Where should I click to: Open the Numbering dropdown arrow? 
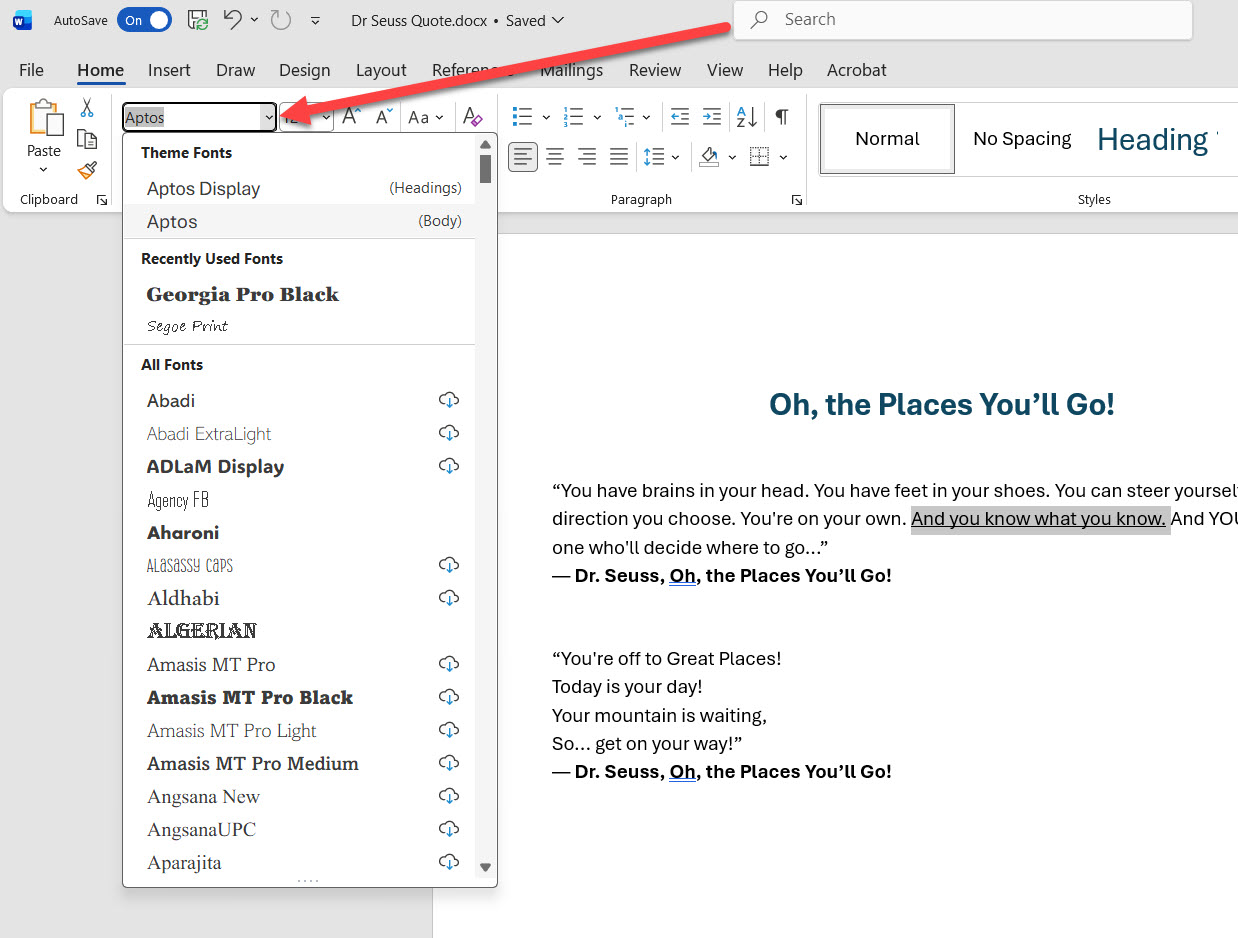pos(597,117)
